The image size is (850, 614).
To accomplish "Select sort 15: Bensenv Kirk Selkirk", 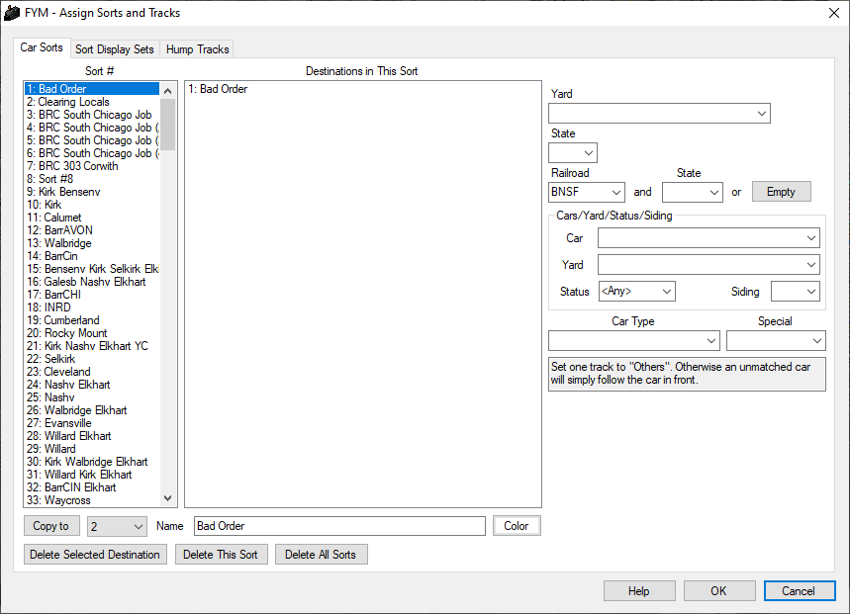I will click(x=92, y=269).
